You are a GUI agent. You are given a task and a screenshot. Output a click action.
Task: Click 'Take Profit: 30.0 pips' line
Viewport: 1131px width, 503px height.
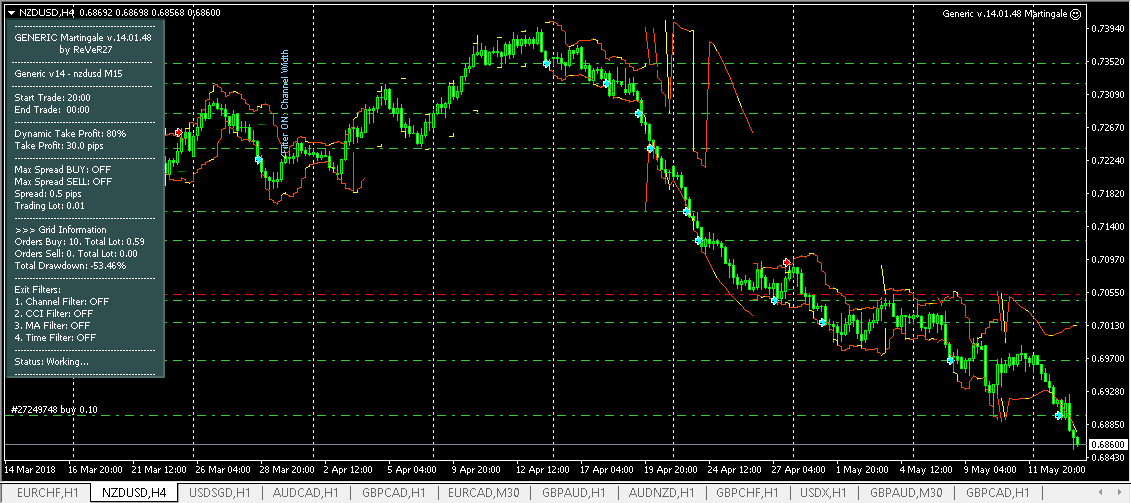pos(61,146)
